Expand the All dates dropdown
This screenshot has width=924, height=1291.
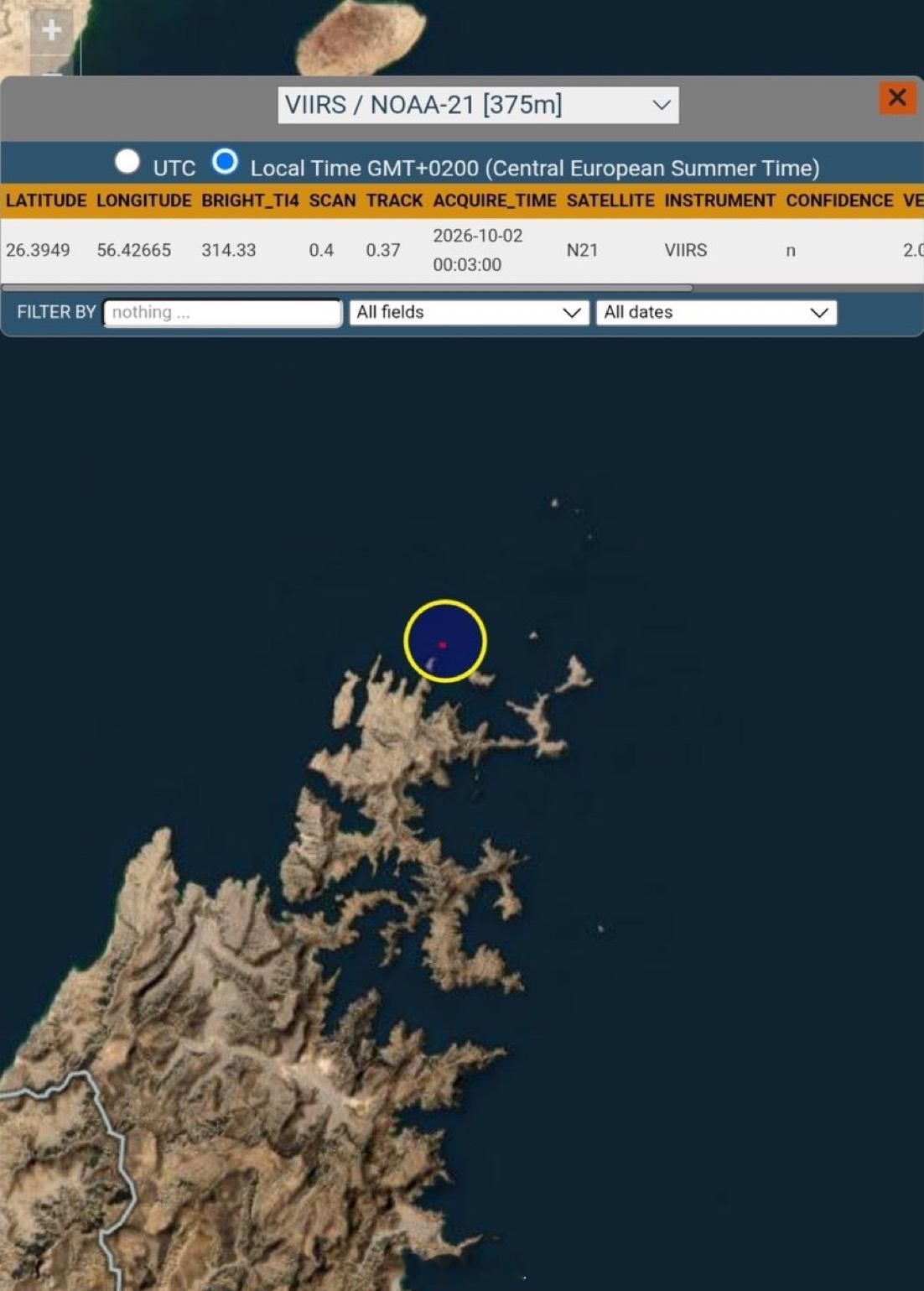tap(717, 313)
